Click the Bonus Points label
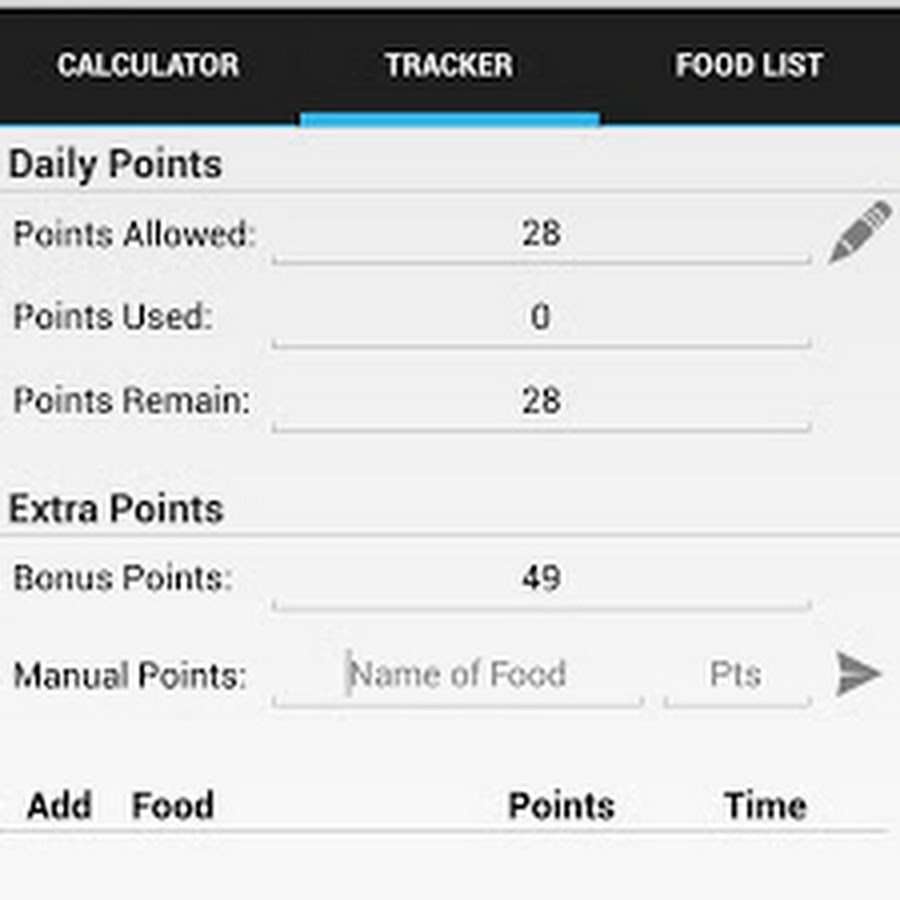This screenshot has height=900, width=900. [122, 578]
